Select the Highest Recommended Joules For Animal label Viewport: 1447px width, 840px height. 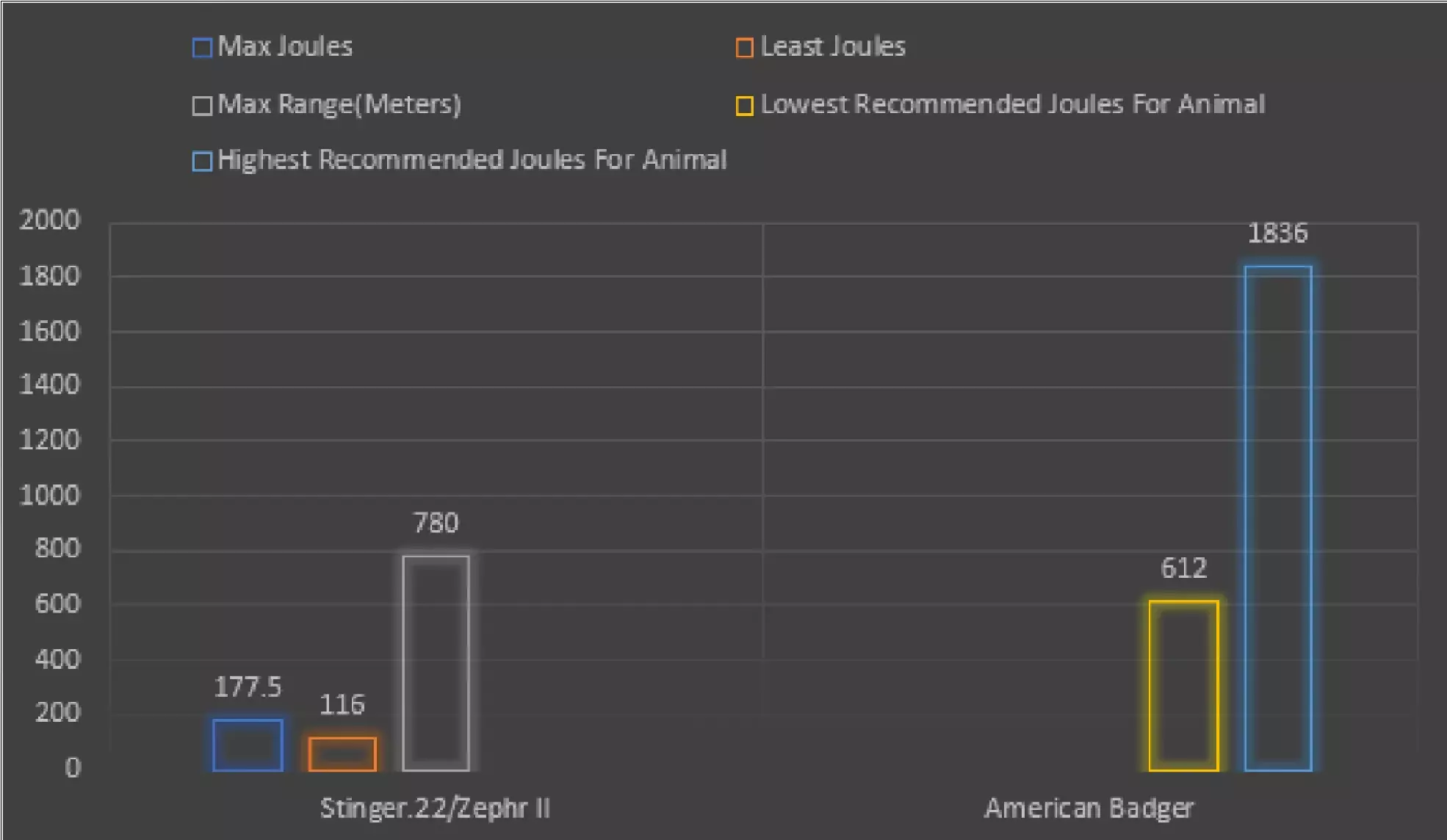[472, 160]
